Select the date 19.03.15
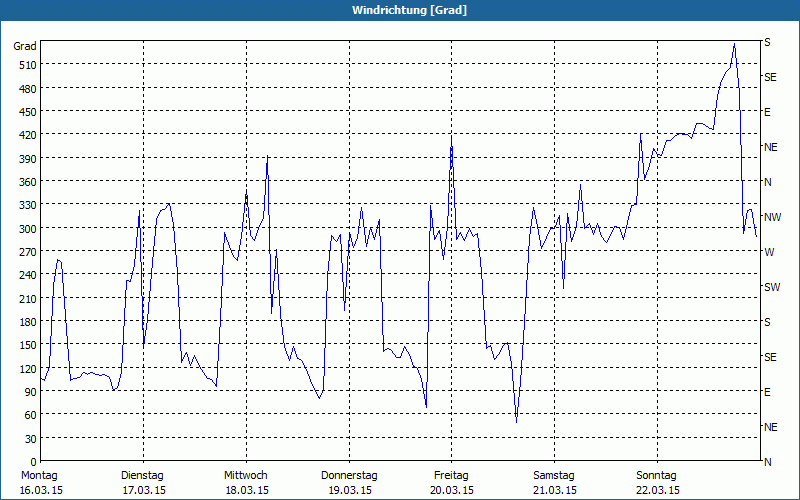Image resolution: width=800 pixels, height=500 pixels. click(x=350, y=490)
